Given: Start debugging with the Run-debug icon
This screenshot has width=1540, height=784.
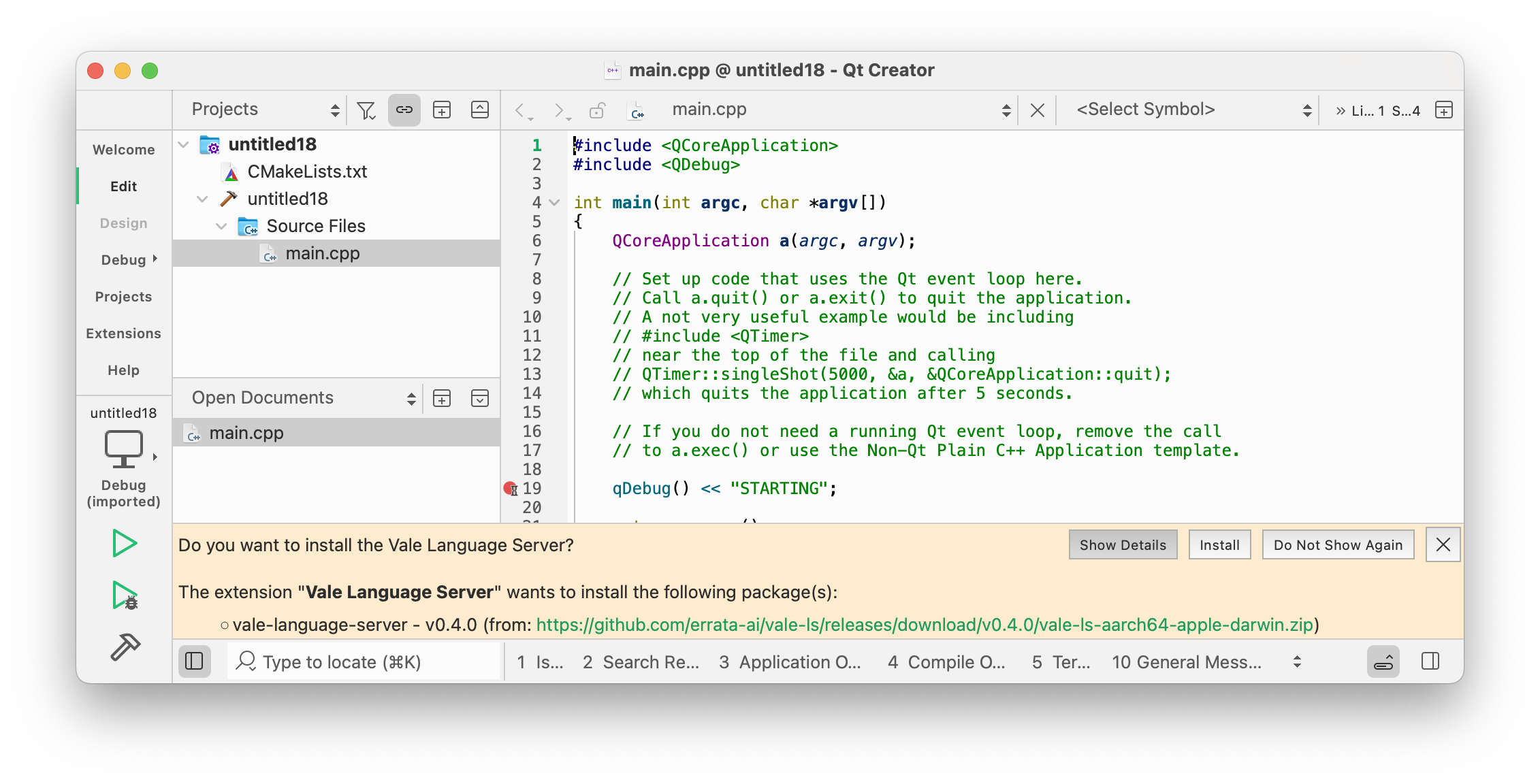Looking at the screenshot, I should pos(125,595).
